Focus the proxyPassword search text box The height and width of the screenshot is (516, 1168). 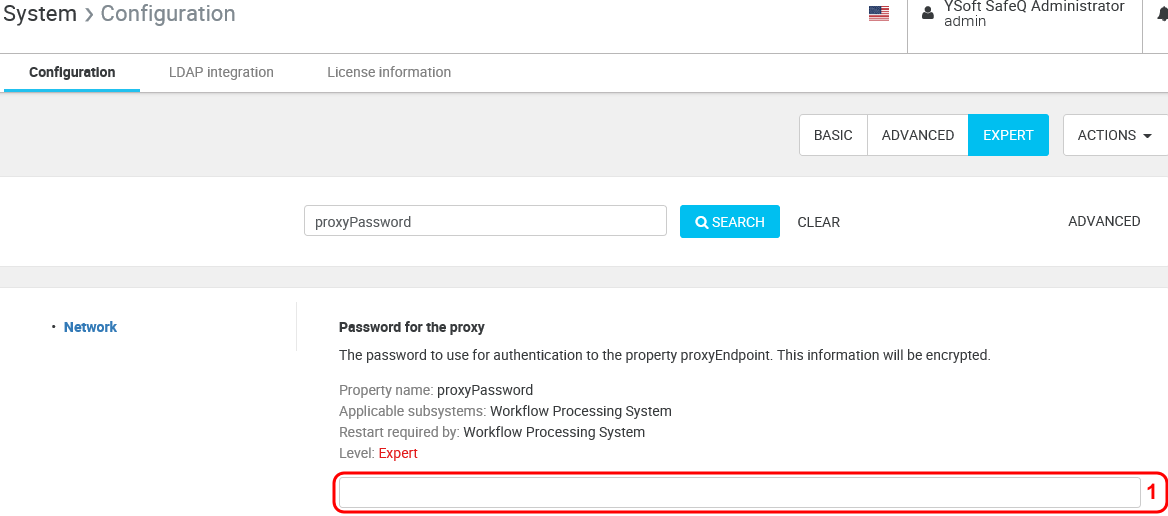[x=485, y=221]
